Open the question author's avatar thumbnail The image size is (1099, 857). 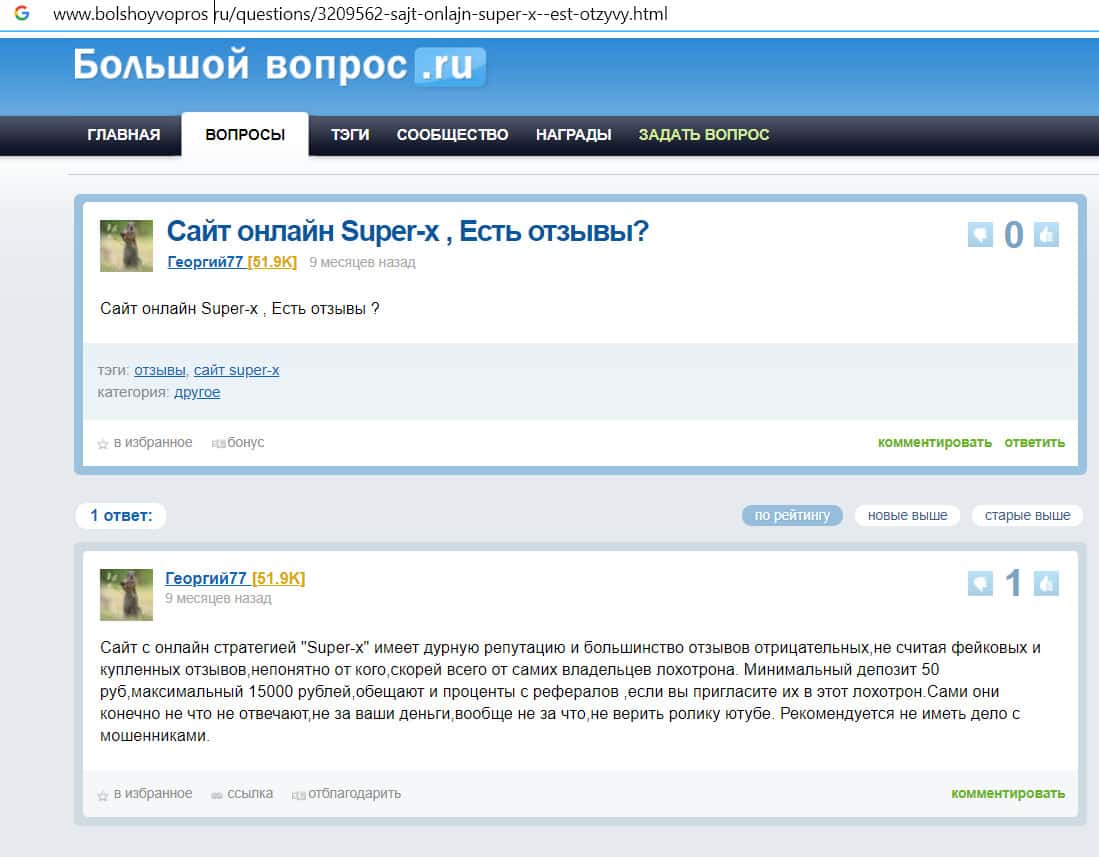(126, 246)
